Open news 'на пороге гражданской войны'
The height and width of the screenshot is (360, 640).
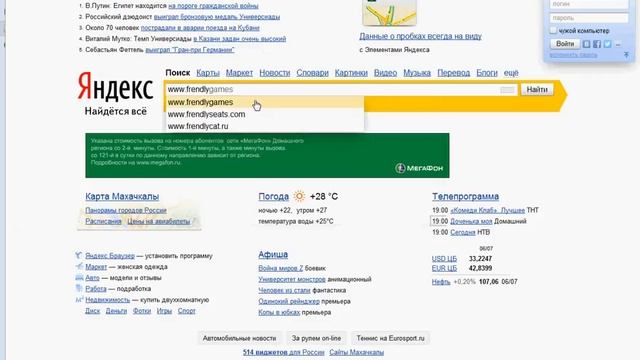pos(213,6)
